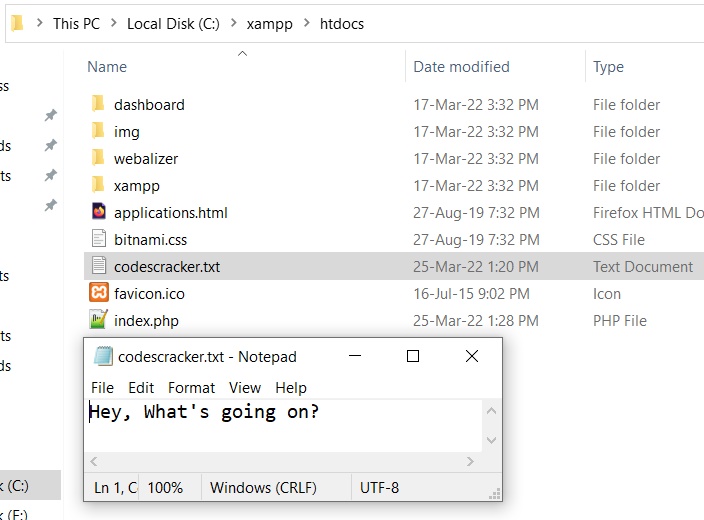Image resolution: width=704 pixels, height=520 pixels.
Task: Navigate to Local Disk (C:) breadcrumb
Action: (173, 23)
